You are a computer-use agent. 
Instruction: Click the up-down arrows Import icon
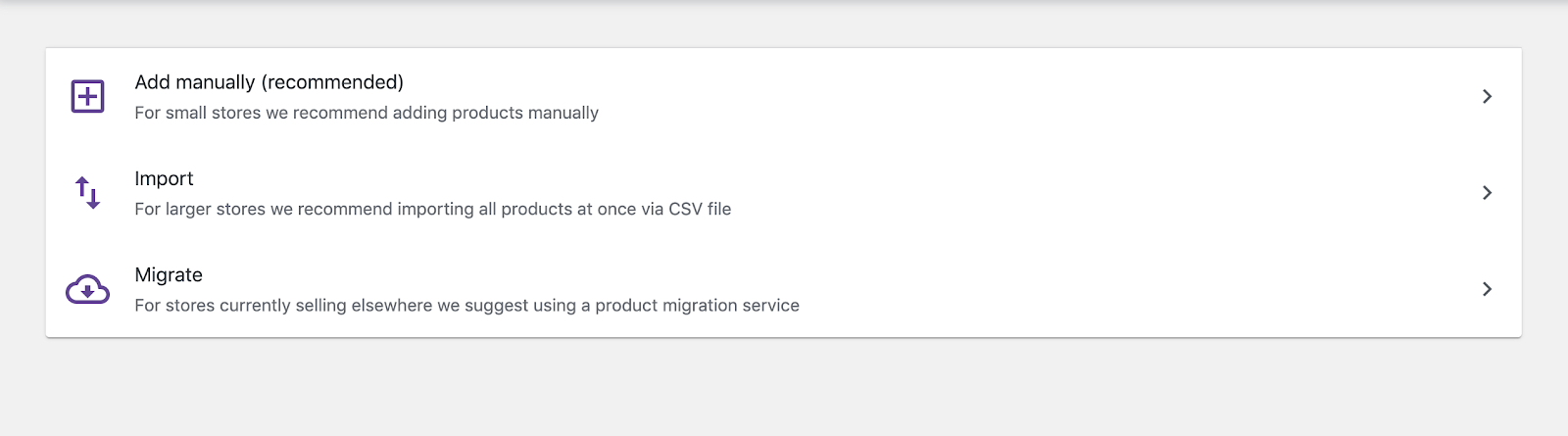pos(87,193)
